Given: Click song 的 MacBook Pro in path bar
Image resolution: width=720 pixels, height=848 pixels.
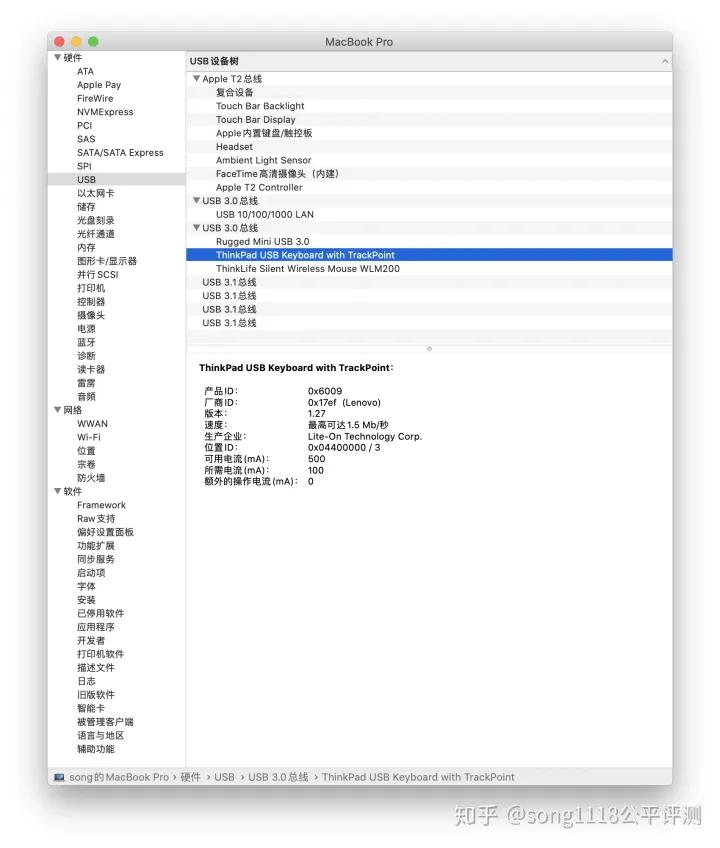Looking at the screenshot, I should tap(119, 777).
